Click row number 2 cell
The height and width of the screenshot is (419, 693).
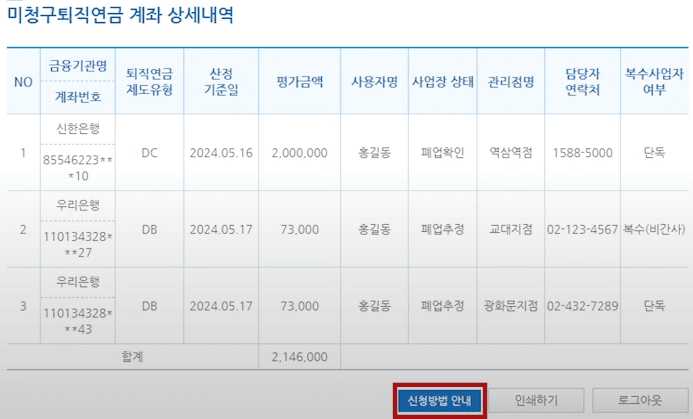[x=23, y=229]
